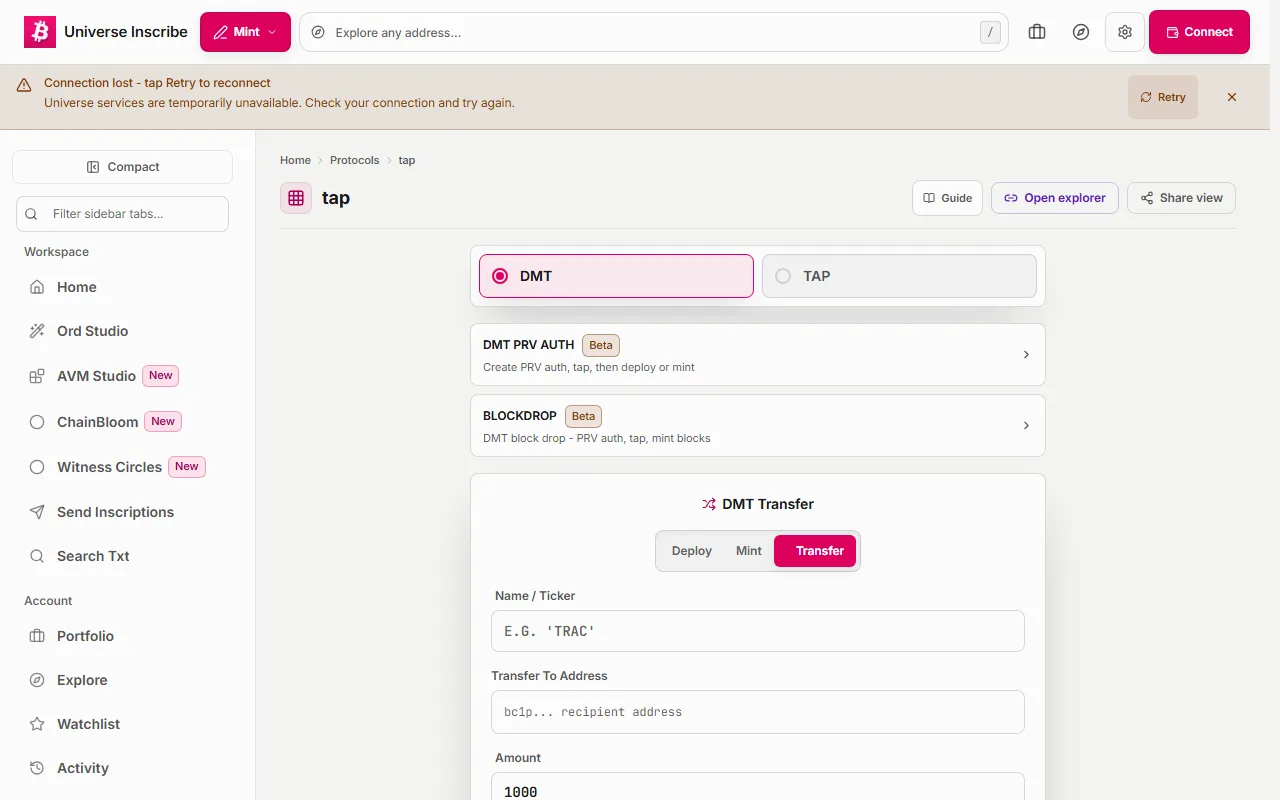Click the New badge beside Witness Circles
Viewport: 1280px width, 800px height.
pos(187,467)
